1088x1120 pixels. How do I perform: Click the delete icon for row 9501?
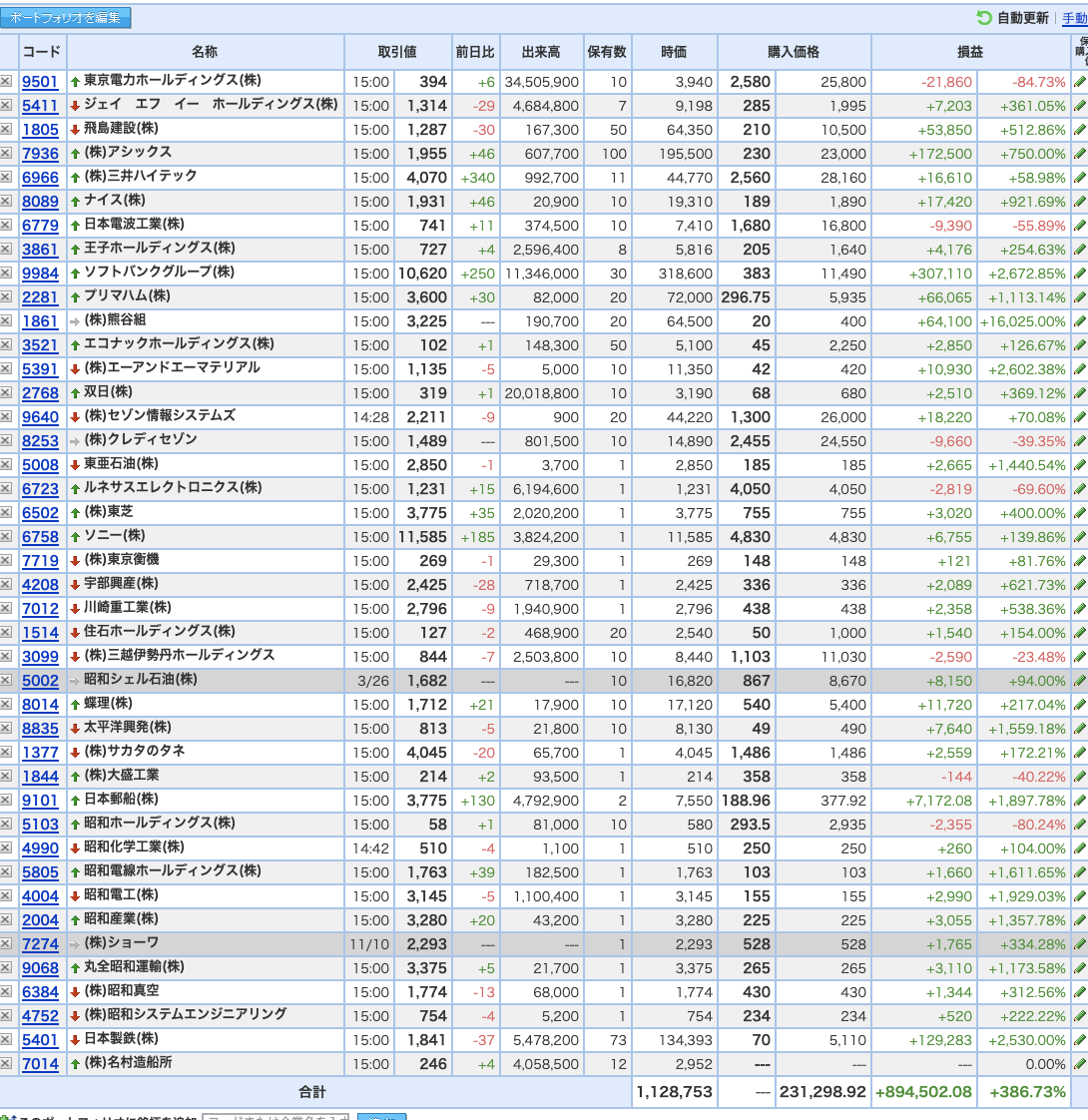pyautogui.click(x=6, y=82)
